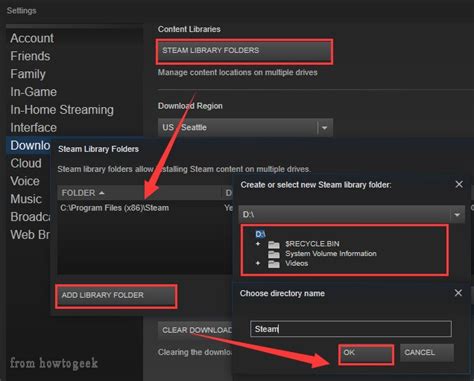Open the Music settings category
474x381 pixels.
pos(26,199)
